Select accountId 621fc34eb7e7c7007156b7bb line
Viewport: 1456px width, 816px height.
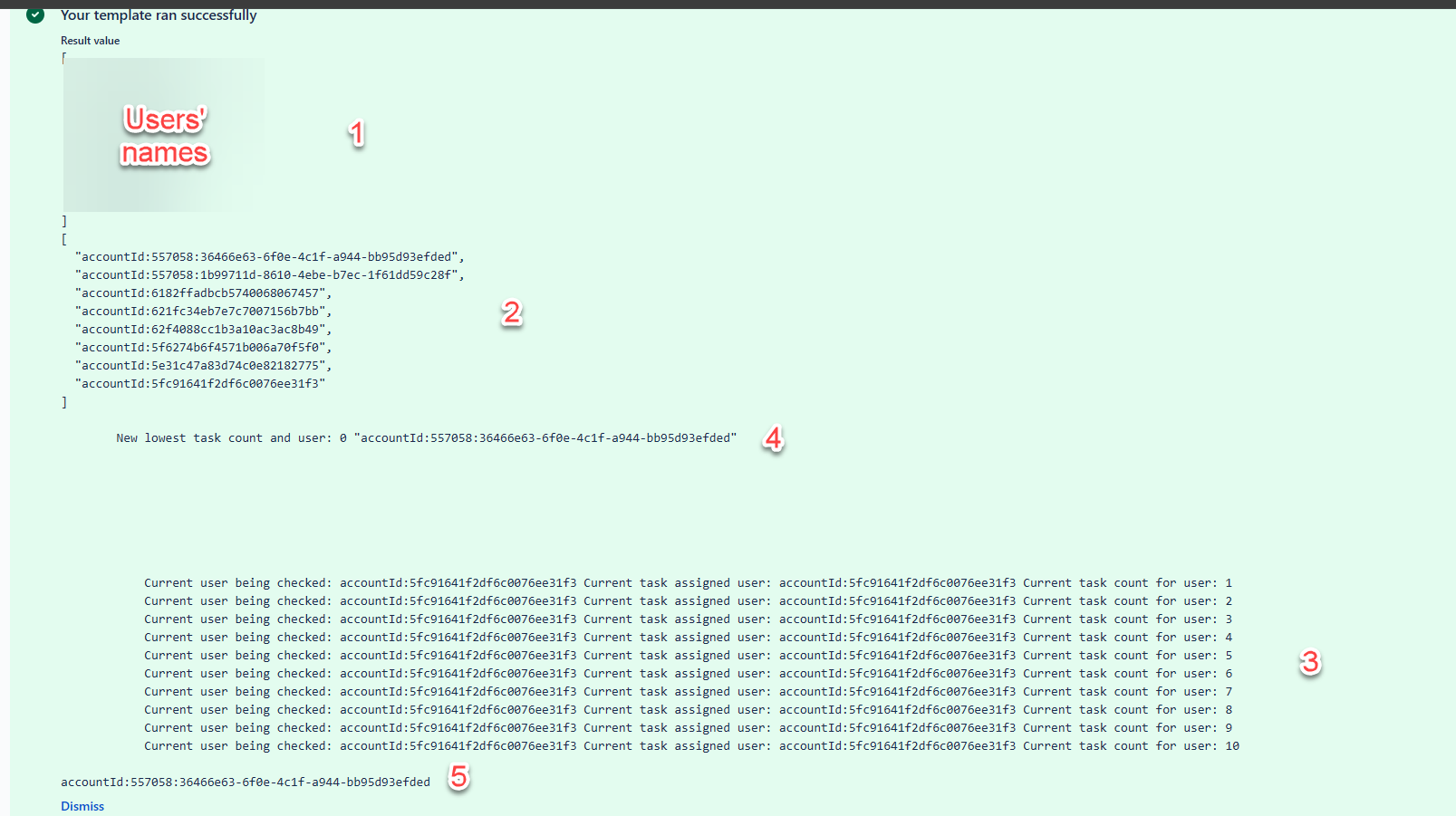coord(204,312)
